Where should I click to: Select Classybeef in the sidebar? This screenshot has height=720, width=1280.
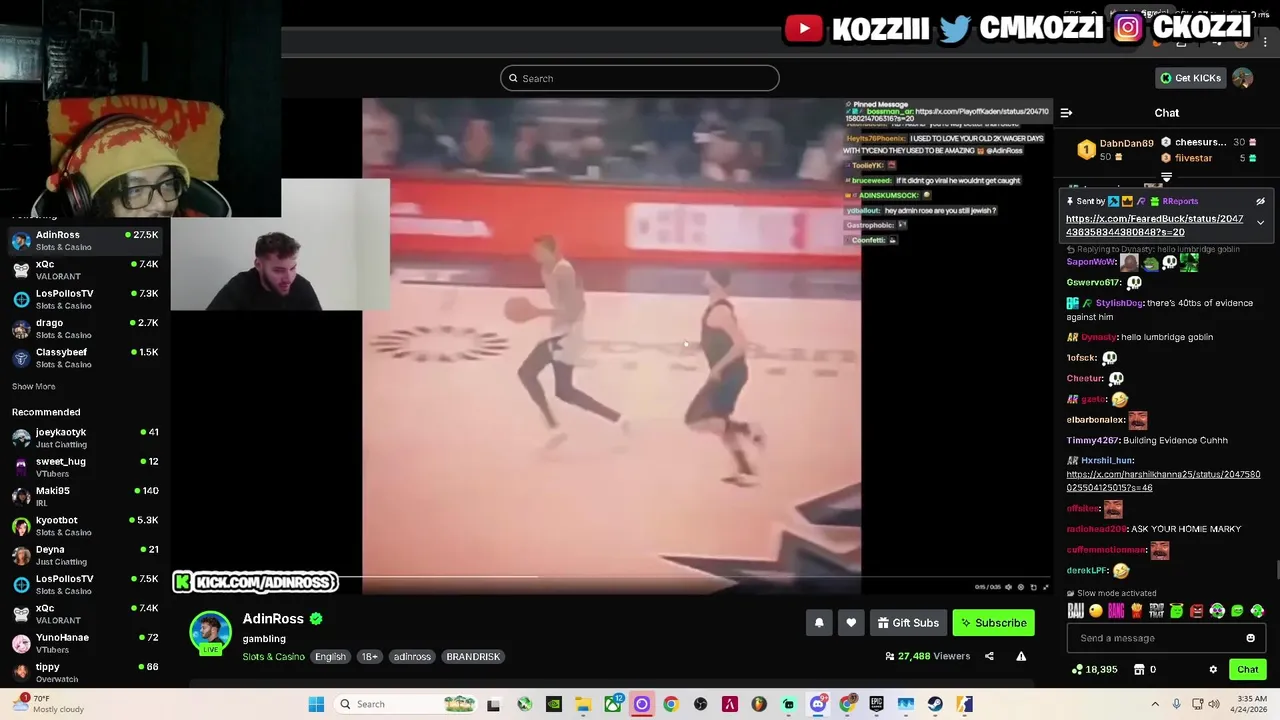85,358
